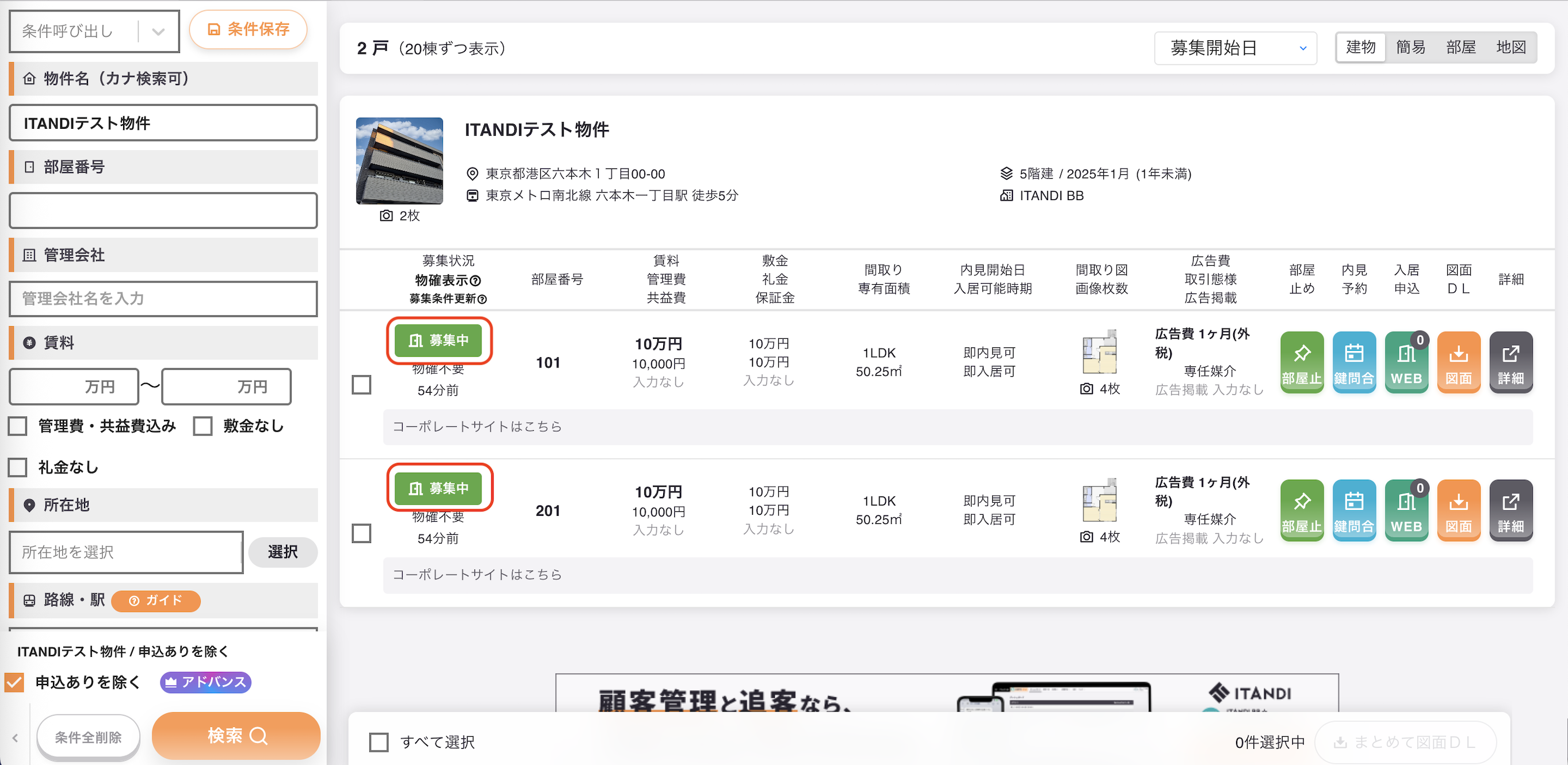Click the 2枚 building photo count icon
1568x765 pixels.
click(386, 216)
